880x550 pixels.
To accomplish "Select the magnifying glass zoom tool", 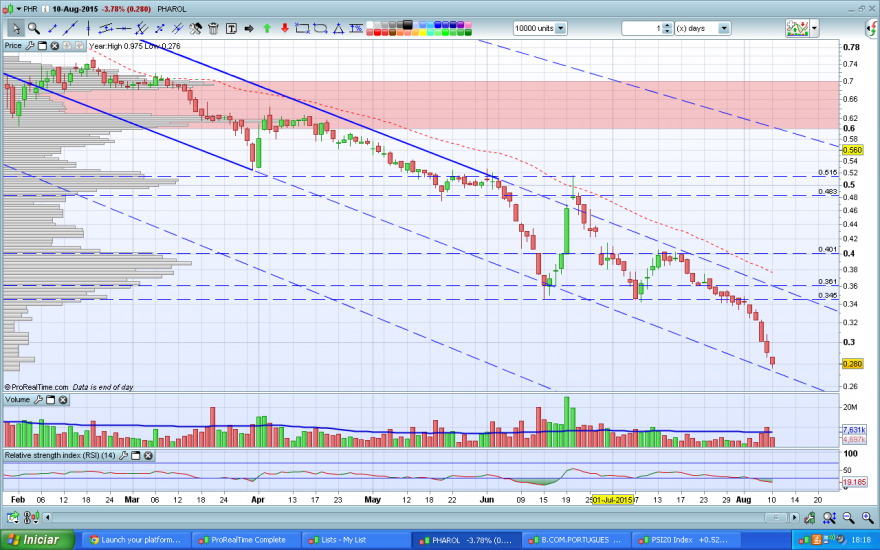I will pyautogui.click(x=34, y=28).
